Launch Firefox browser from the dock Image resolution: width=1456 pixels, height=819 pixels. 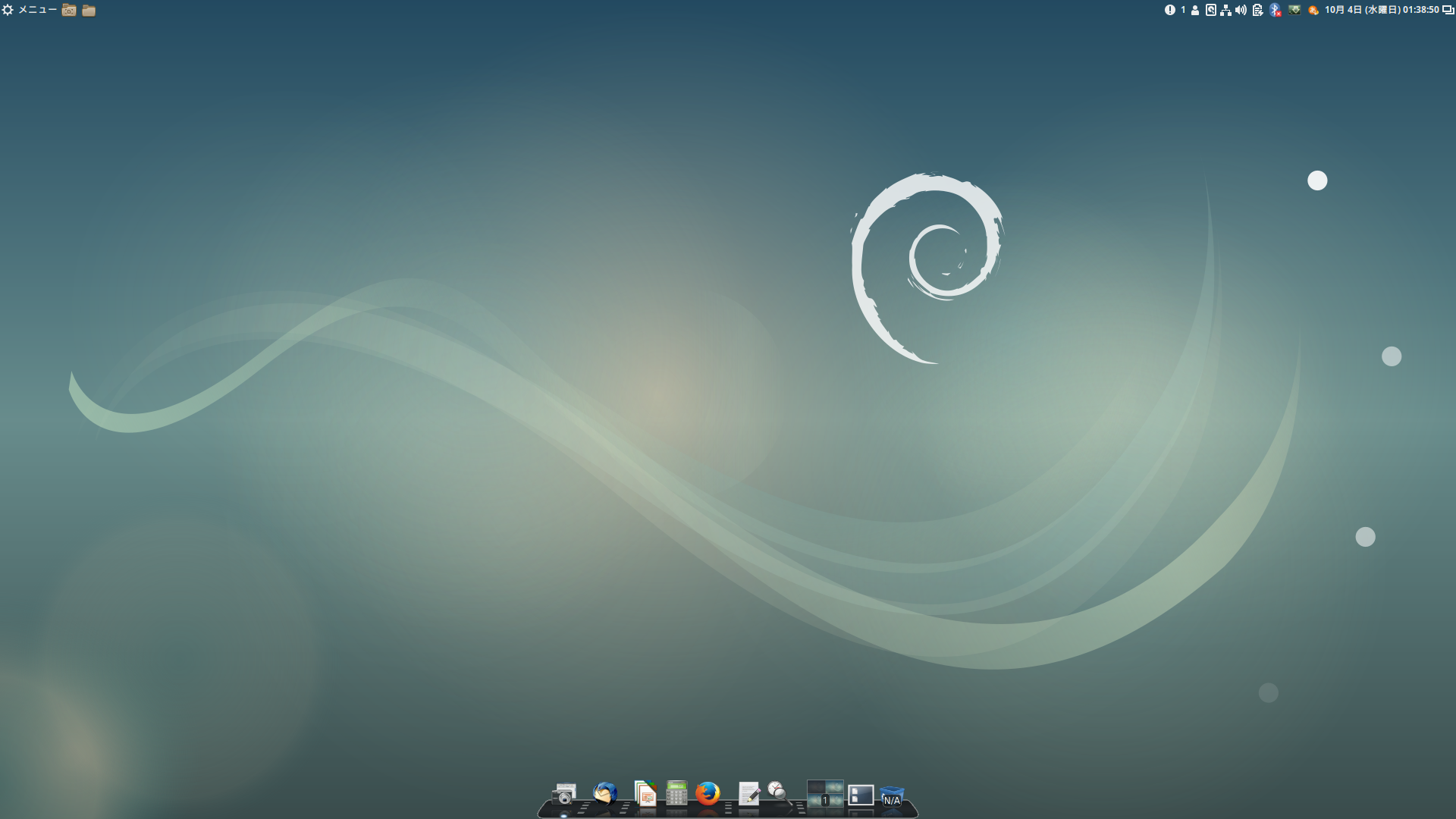point(708,793)
